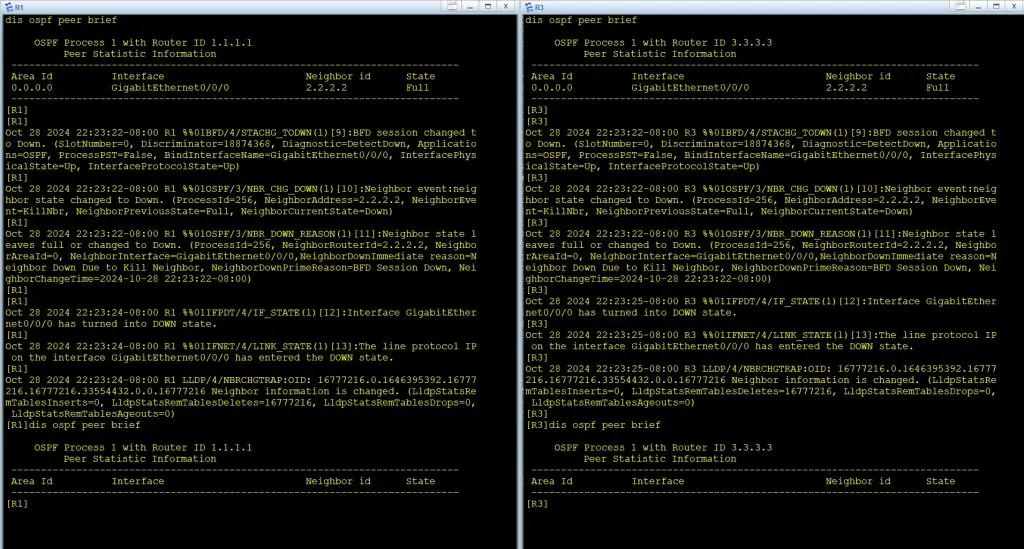Maximize the R1 terminal window
This screenshot has width=1024, height=549.
(488, 6)
